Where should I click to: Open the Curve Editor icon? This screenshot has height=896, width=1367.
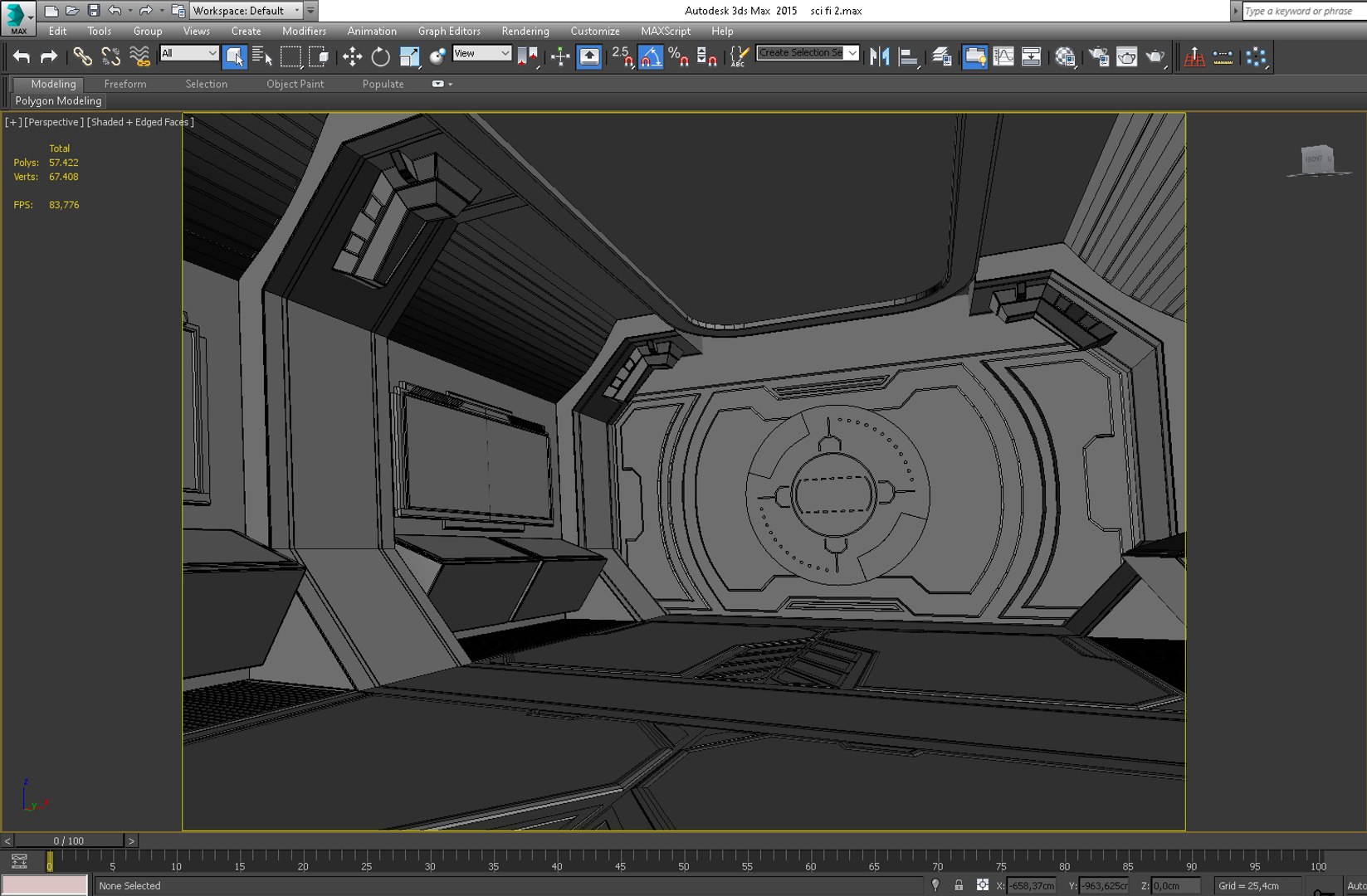click(1003, 56)
